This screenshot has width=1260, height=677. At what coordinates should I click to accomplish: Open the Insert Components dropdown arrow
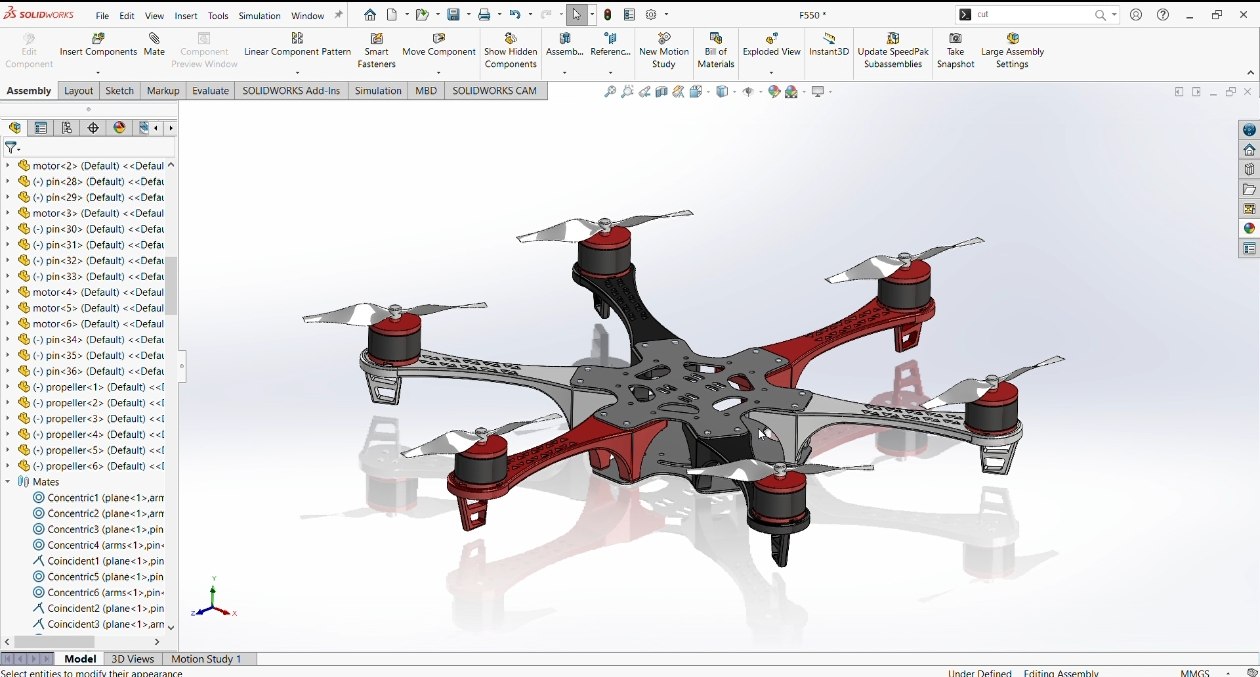(x=98, y=72)
